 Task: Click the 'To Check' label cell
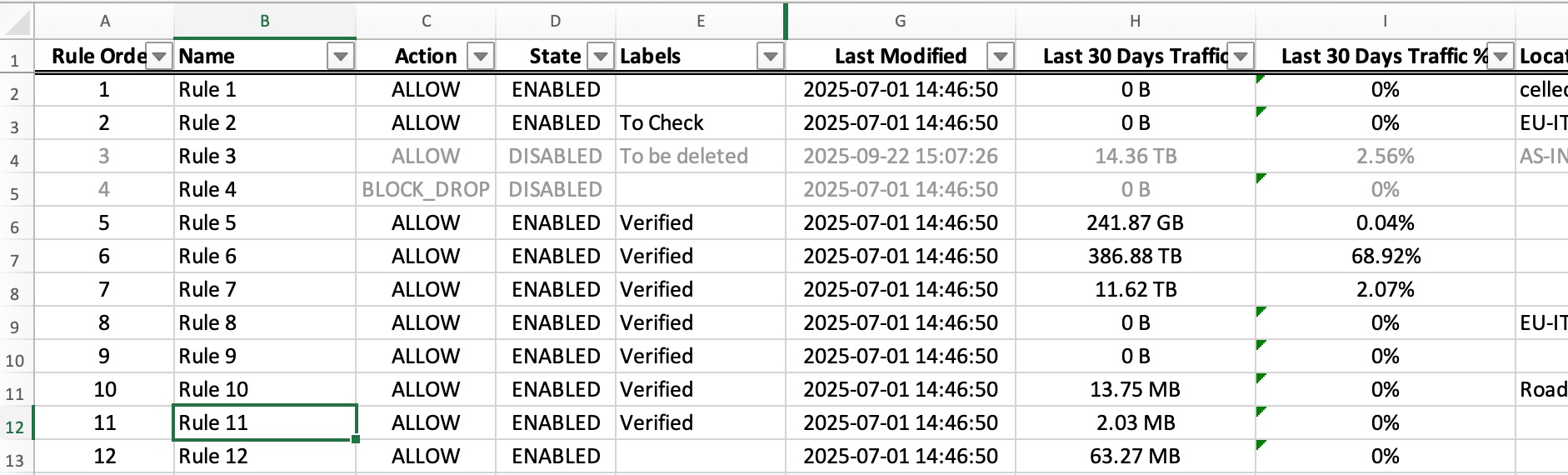click(700, 122)
